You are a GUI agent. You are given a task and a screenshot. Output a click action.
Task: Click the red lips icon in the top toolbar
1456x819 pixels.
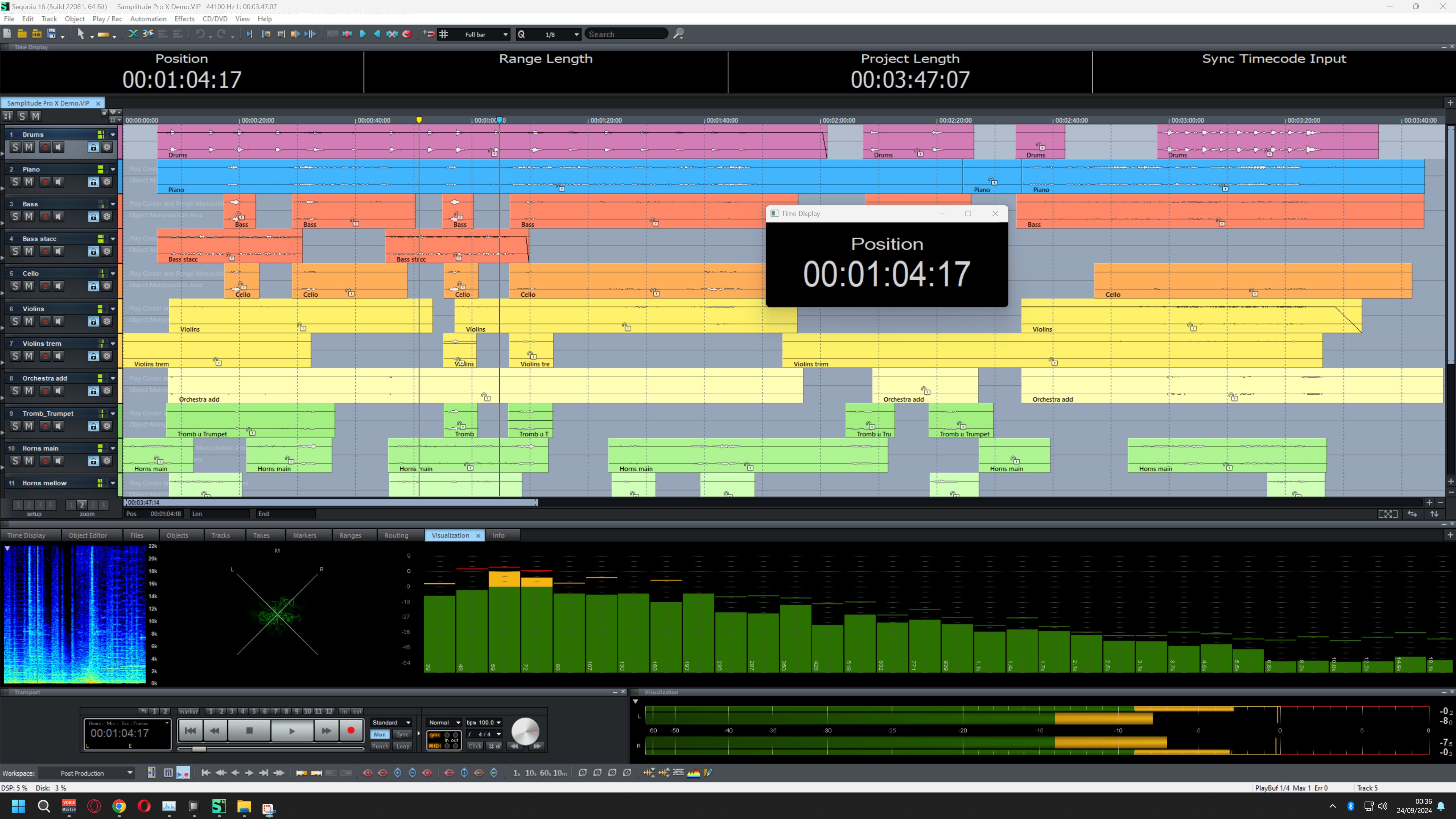pyautogui.click(x=407, y=34)
